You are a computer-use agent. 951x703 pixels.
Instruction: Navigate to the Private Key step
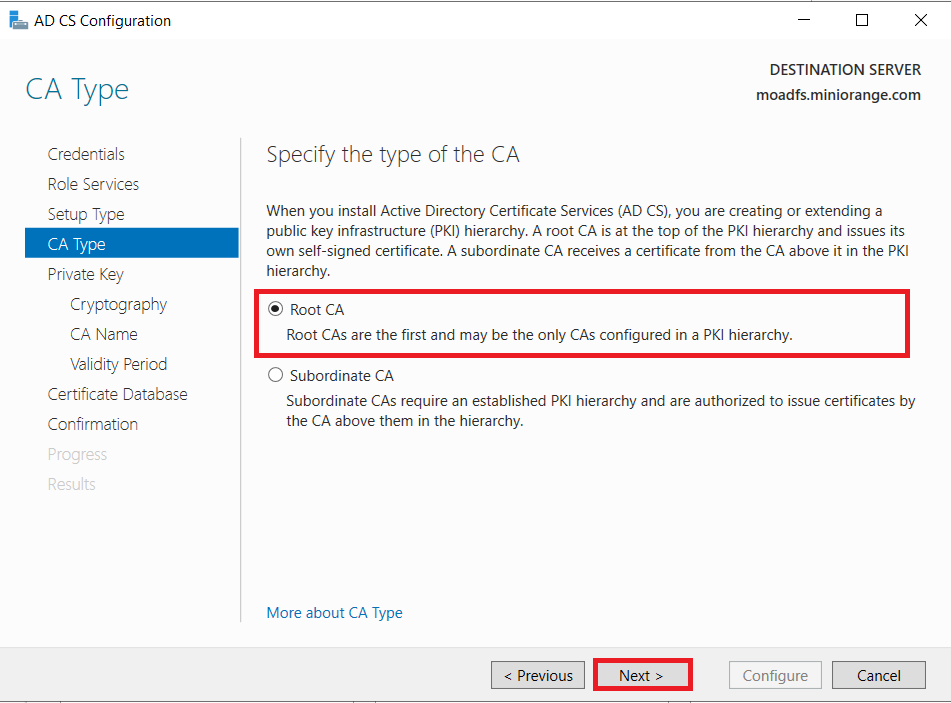tap(85, 273)
